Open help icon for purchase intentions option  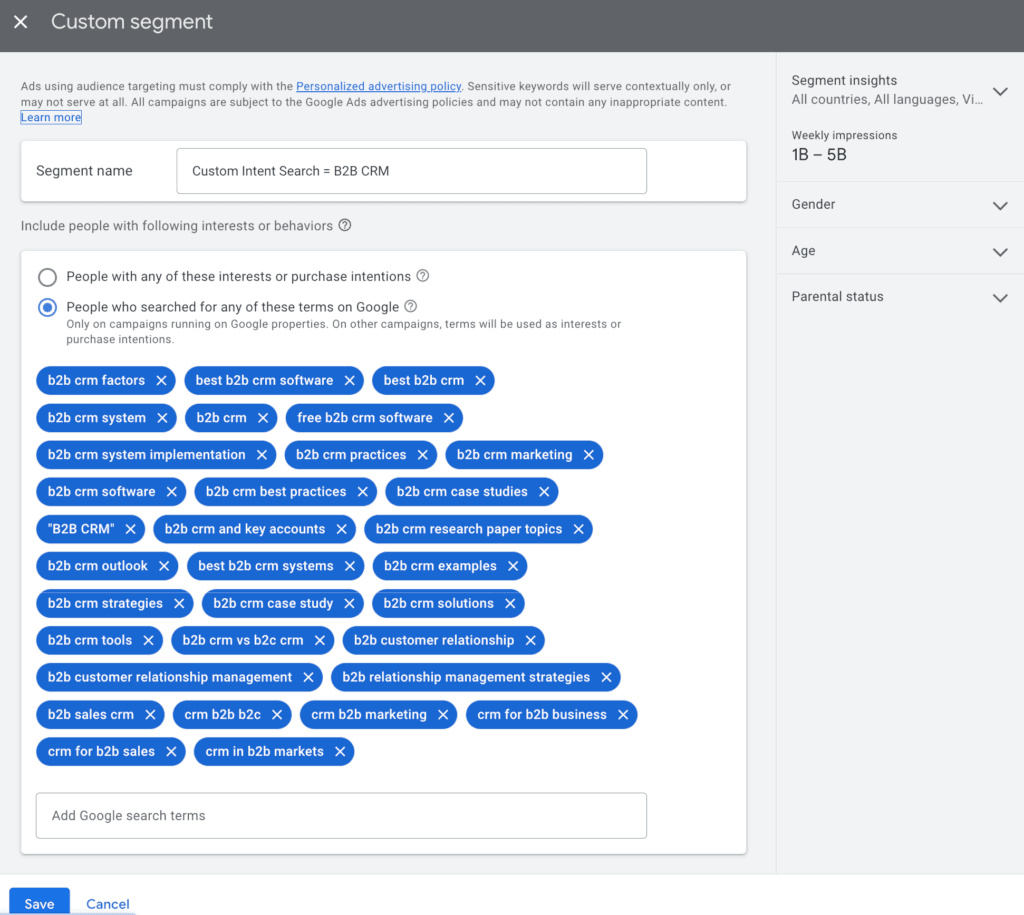coord(423,276)
